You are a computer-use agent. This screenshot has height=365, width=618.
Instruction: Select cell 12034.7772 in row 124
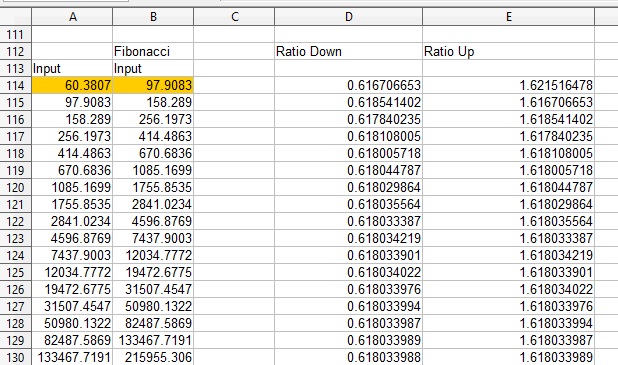click(x=153, y=255)
